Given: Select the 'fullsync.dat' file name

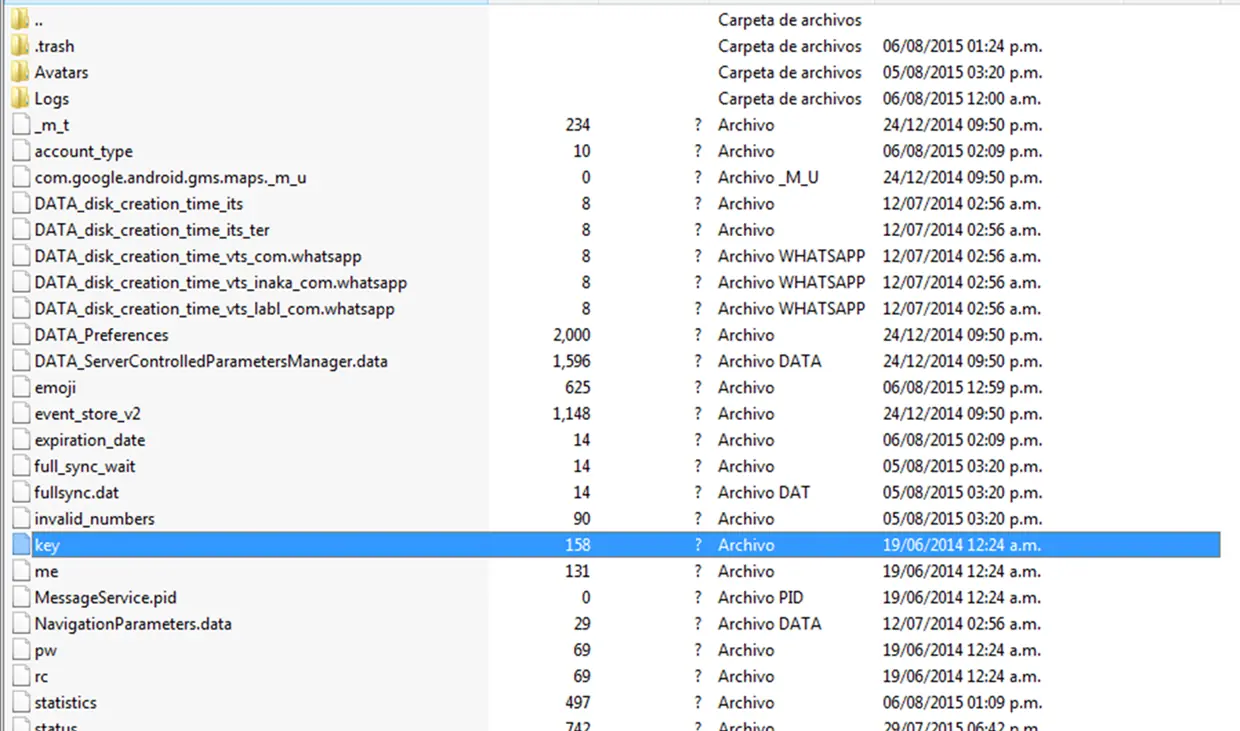Looking at the screenshot, I should point(76,492).
